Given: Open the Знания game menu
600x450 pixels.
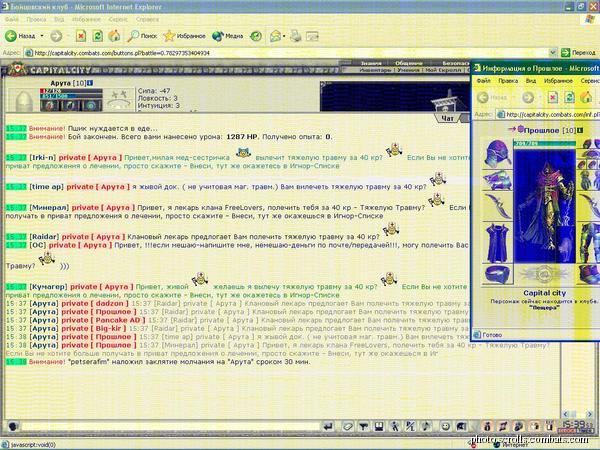Looking at the screenshot, I should pos(371,63).
